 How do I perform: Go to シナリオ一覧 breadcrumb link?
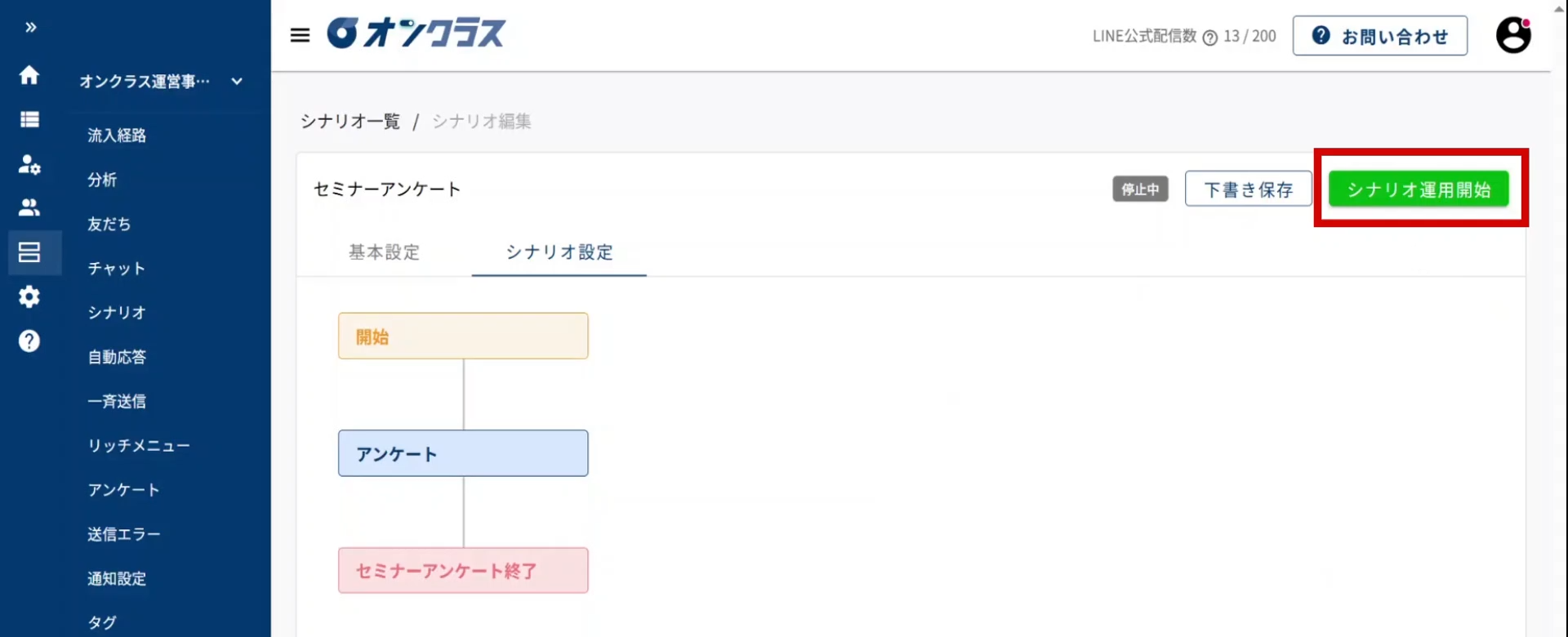click(350, 122)
